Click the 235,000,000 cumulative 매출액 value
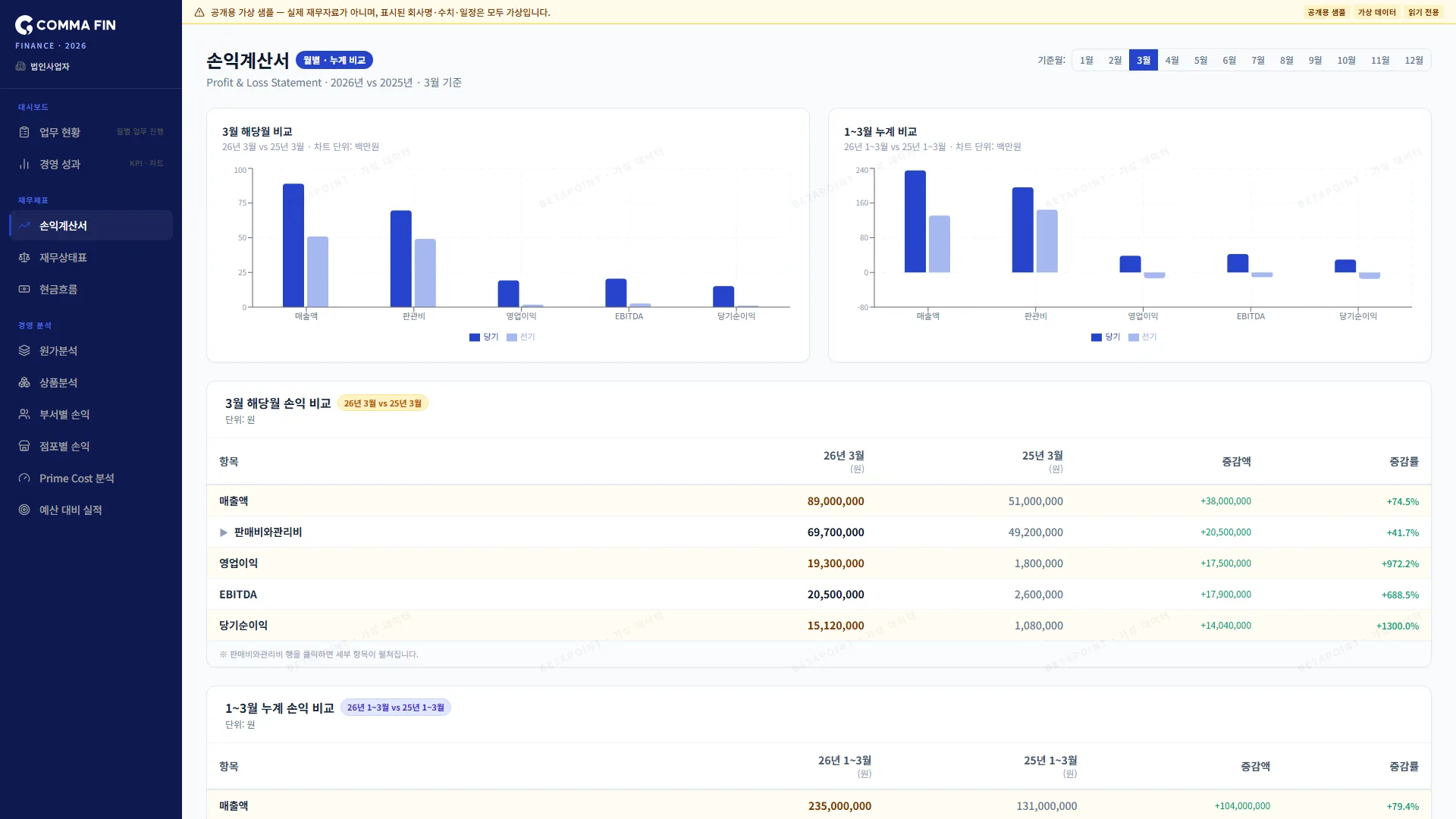Viewport: 1456px width, 819px height. [839, 806]
